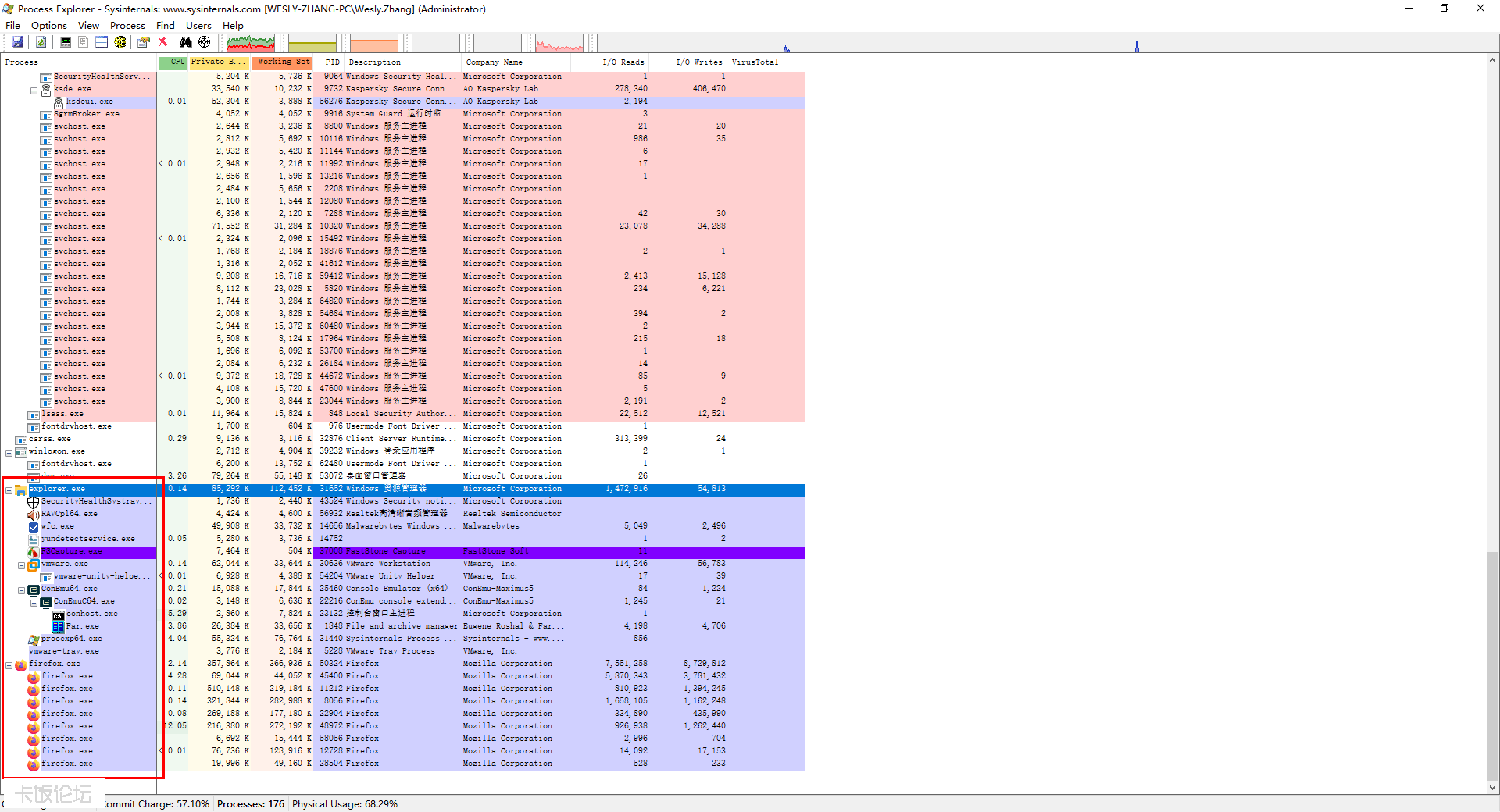Click the Firefox icon of firefox.exe 50324

tap(21, 664)
